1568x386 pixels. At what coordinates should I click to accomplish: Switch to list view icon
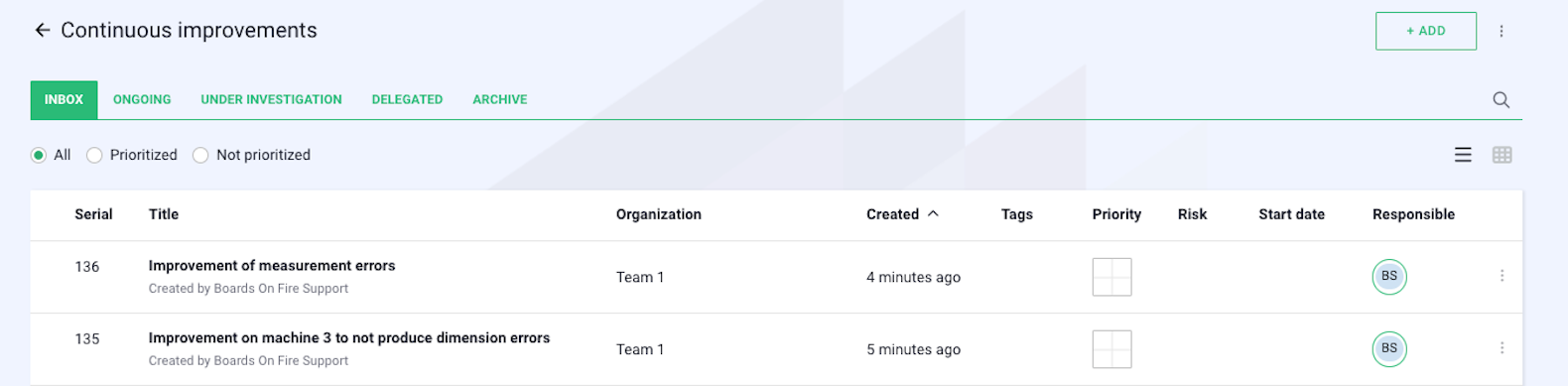[x=1463, y=155]
